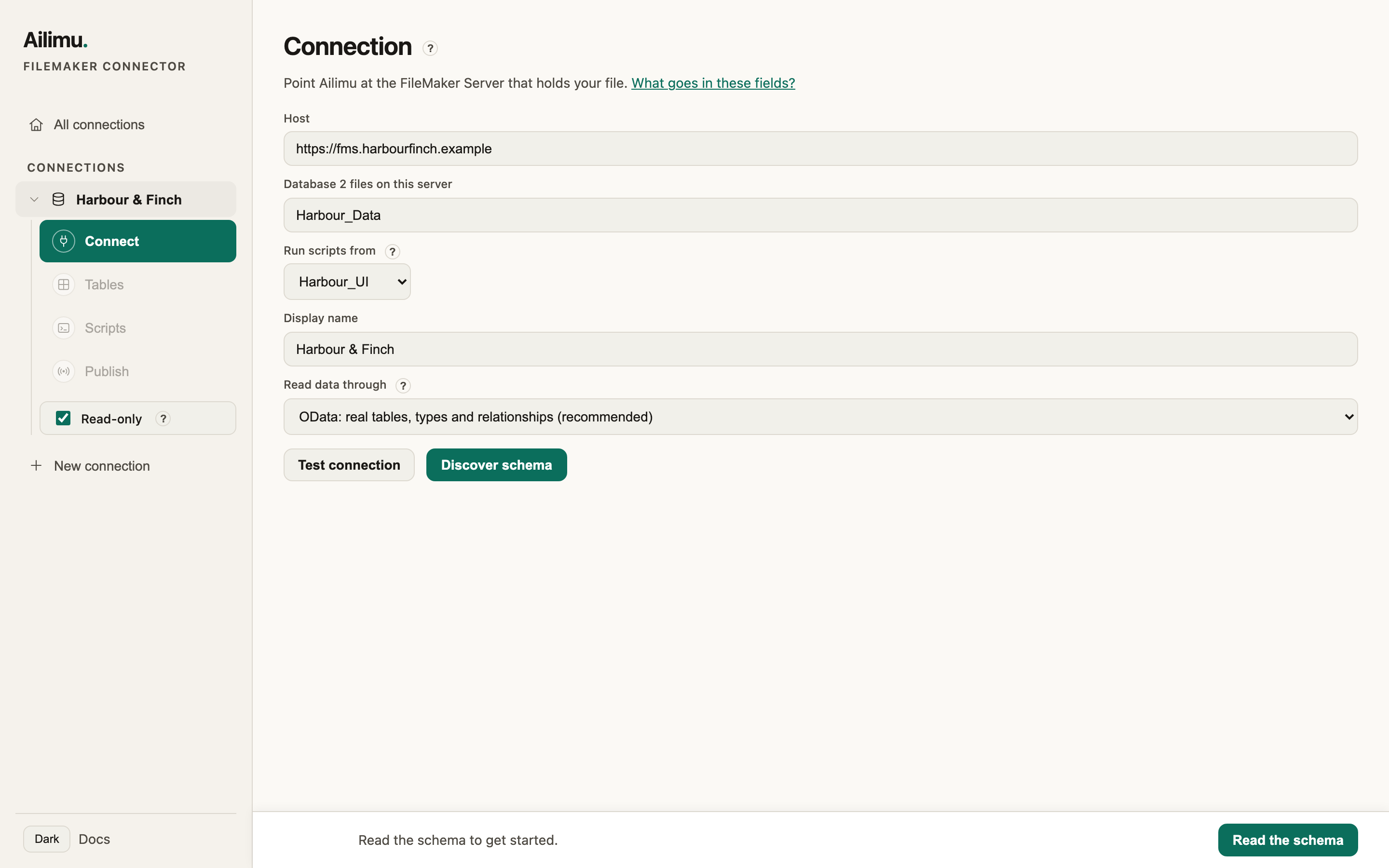
Task: Click the 'Read the schema to get started.' message
Action: 457,840
